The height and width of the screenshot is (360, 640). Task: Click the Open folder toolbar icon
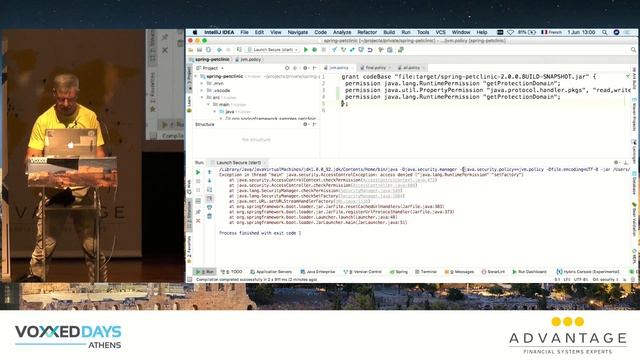click(190, 50)
